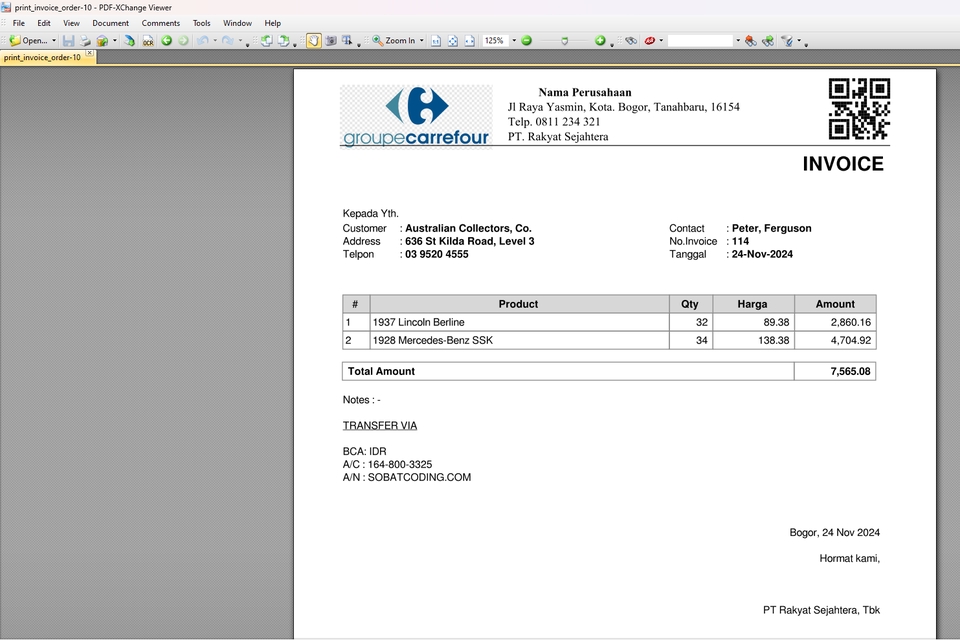Click the groupecarrefour logo image
The image size is (960, 640).
coord(416,116)
